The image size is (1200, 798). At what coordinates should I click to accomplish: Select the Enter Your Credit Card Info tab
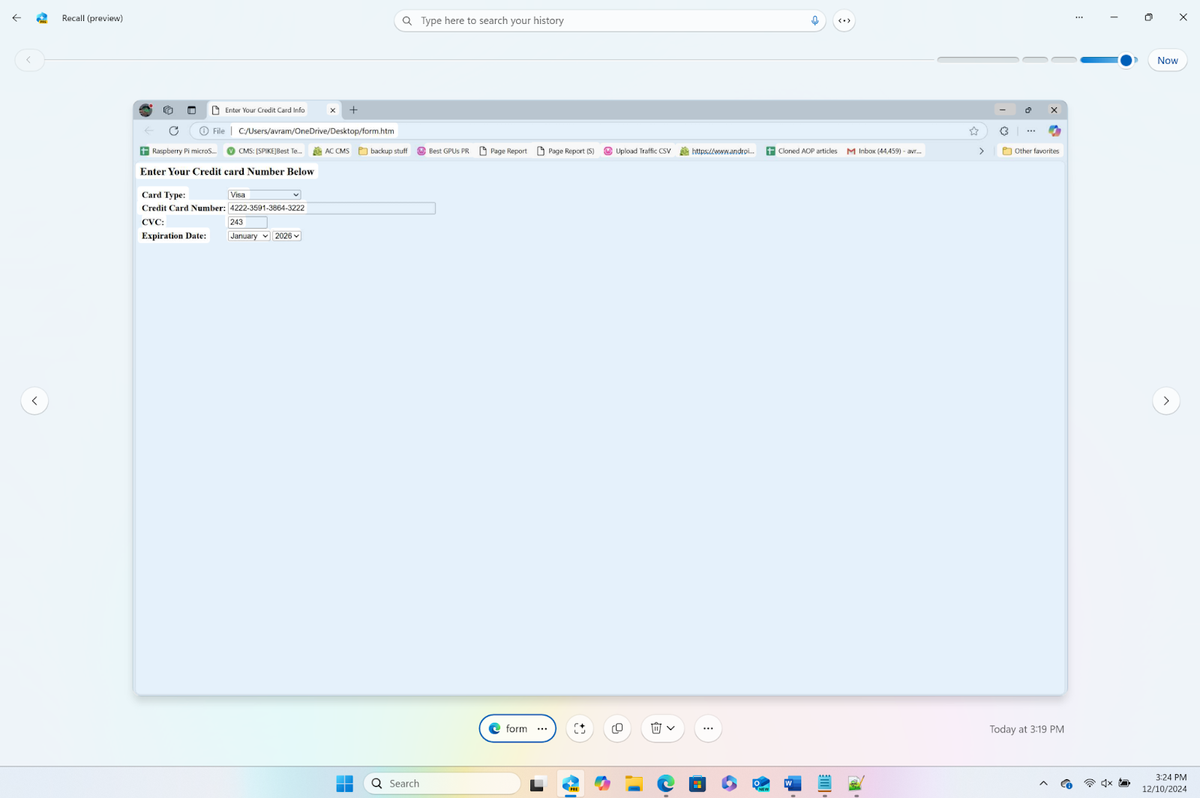(274, 110)
